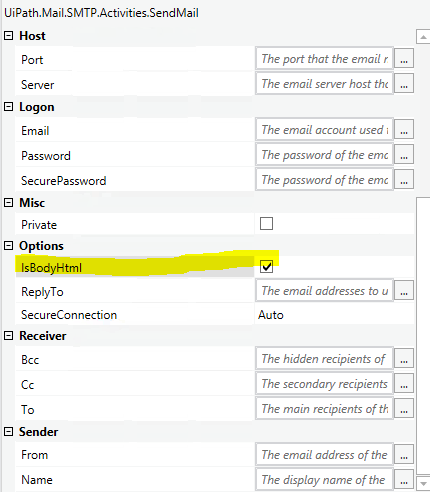Collapse the Logon section
The image size is (430, 492).
(8, 107)
